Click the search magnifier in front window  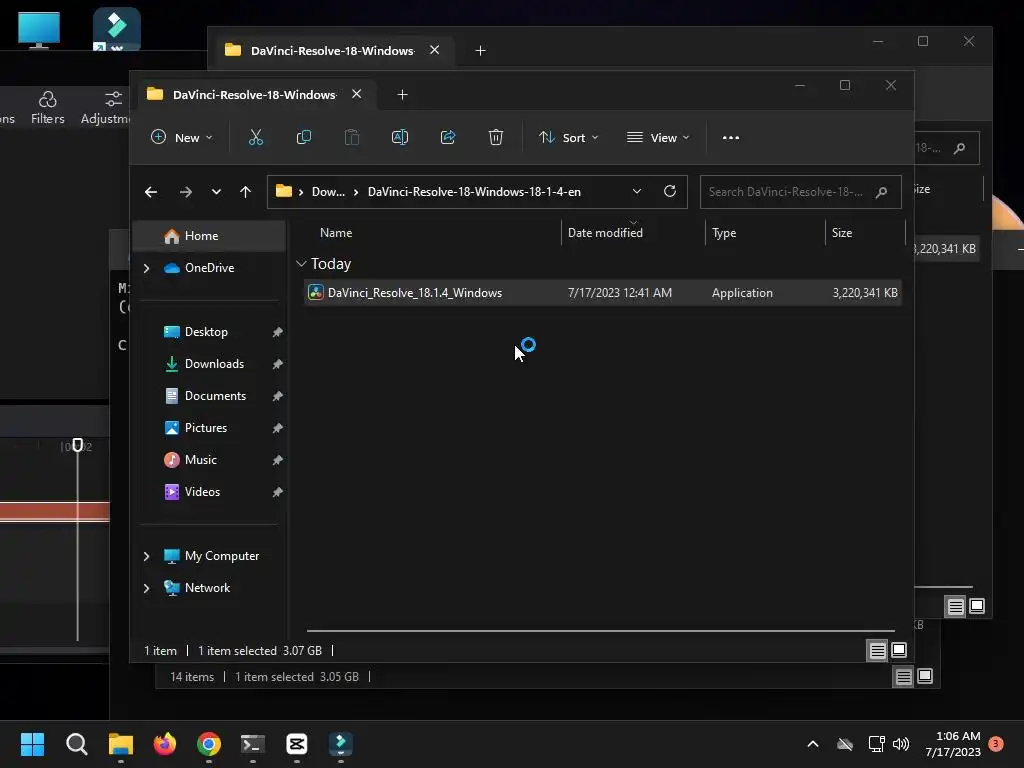tap(882, 192)
